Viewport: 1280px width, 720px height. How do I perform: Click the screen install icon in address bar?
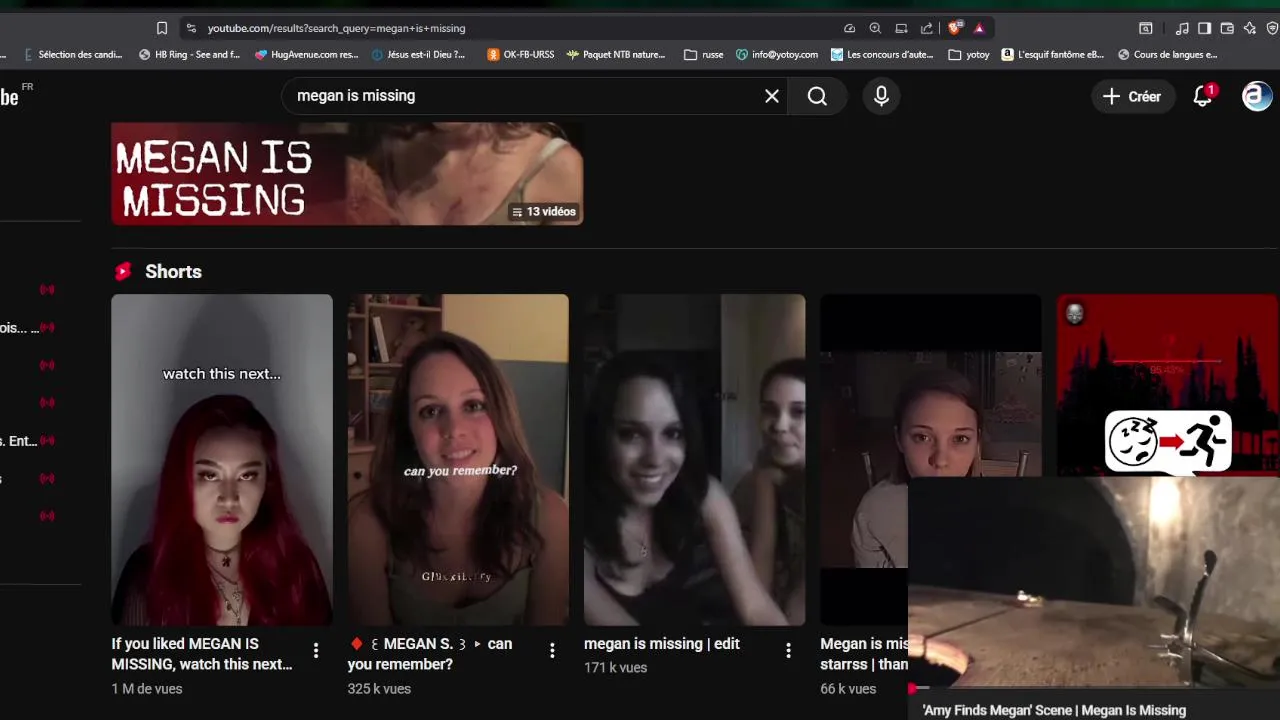pos(901,28)
